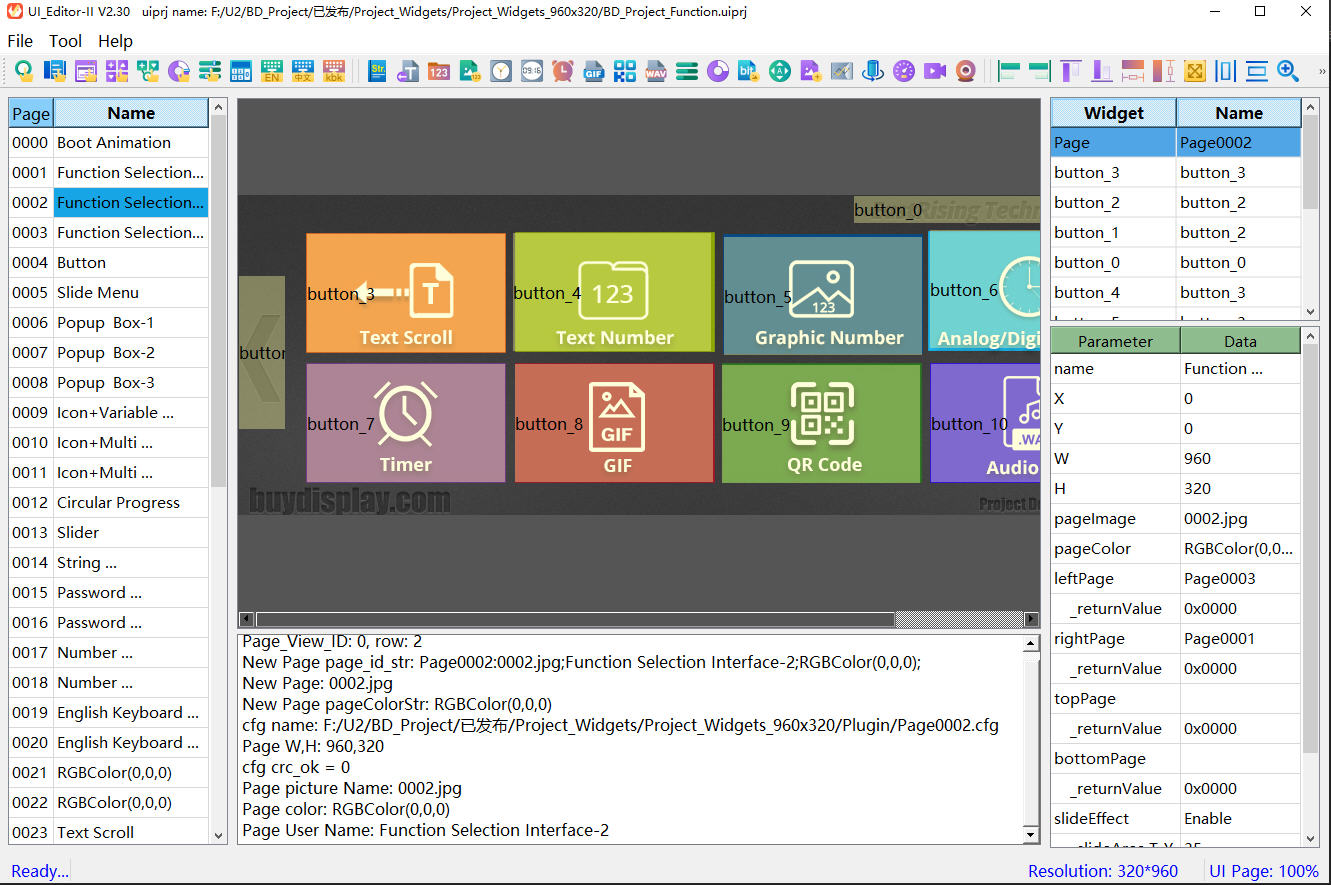Image resolution: width=1331 pixels, height=885 pixels.
Task: Click the pageColor RGBColor value field
Action: (1239, 549)
